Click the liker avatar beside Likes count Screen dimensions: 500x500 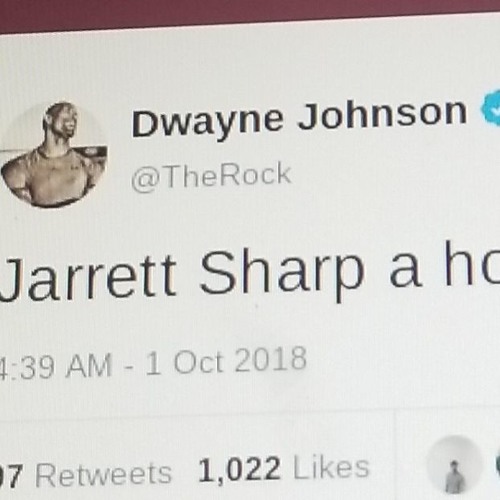[x=455, y=464]
